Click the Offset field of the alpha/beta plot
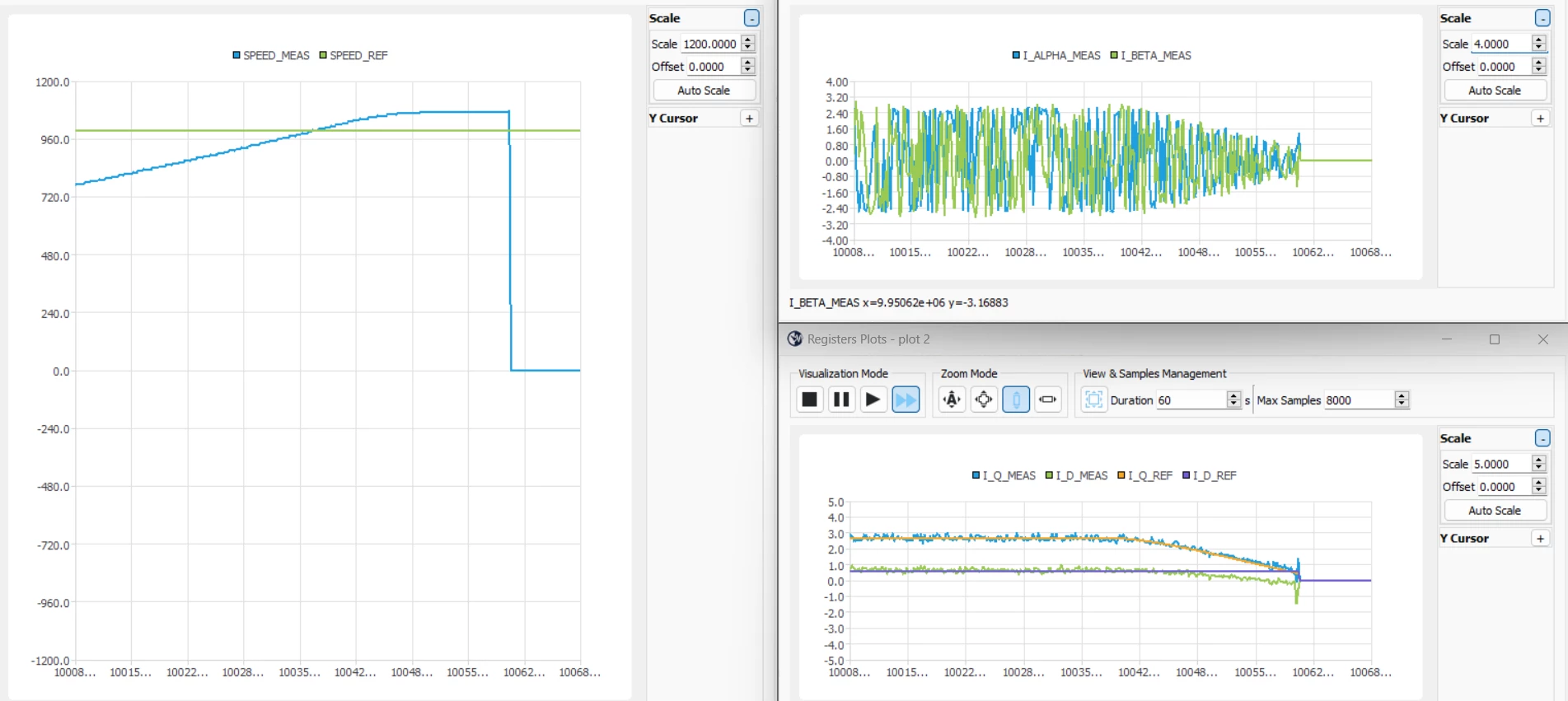 pos(1504,67)
